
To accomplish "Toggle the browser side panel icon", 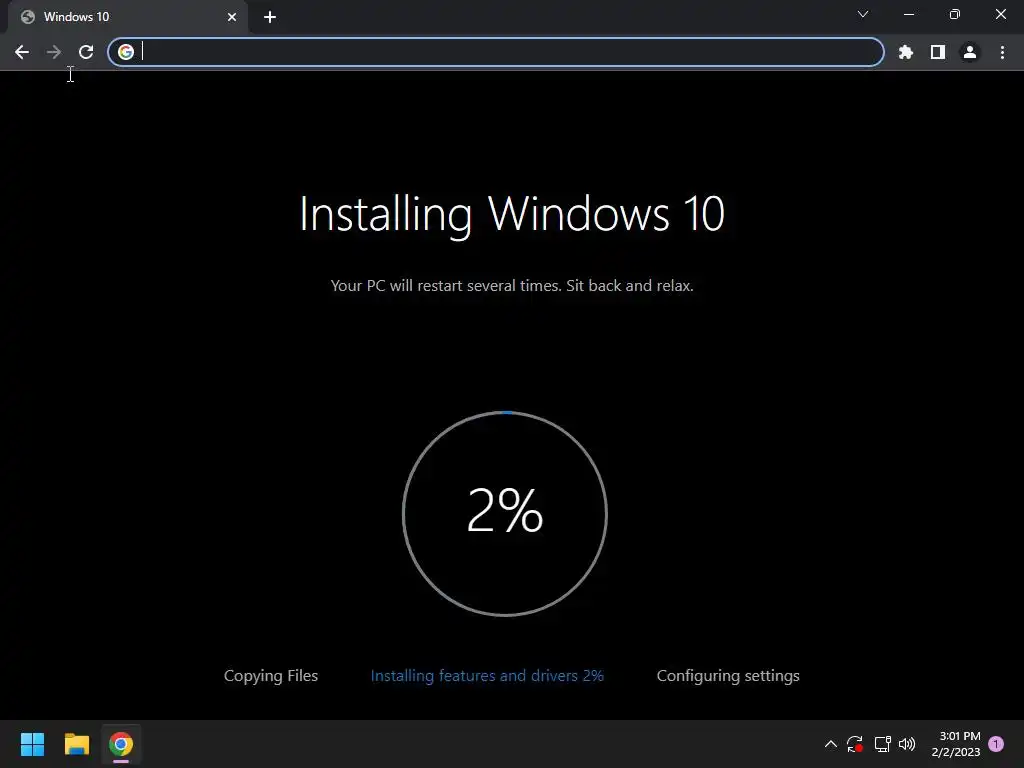I will 938,52.
